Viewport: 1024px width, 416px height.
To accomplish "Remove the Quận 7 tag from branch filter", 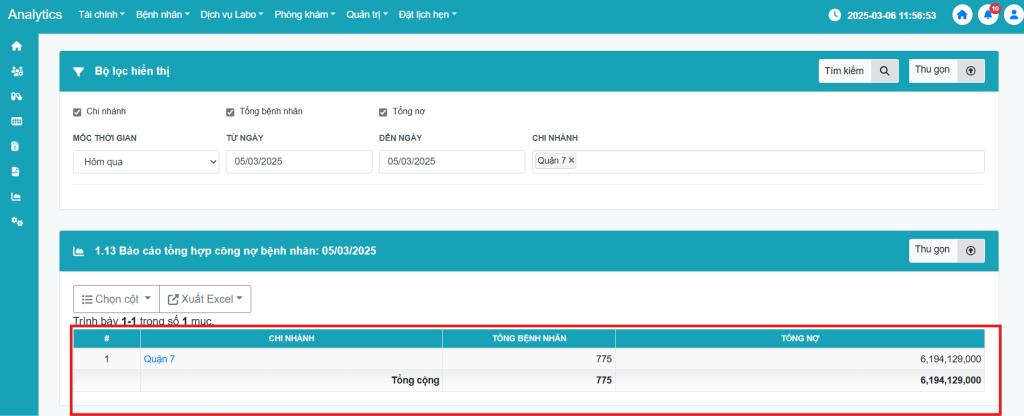I will [x=572, y=160].
